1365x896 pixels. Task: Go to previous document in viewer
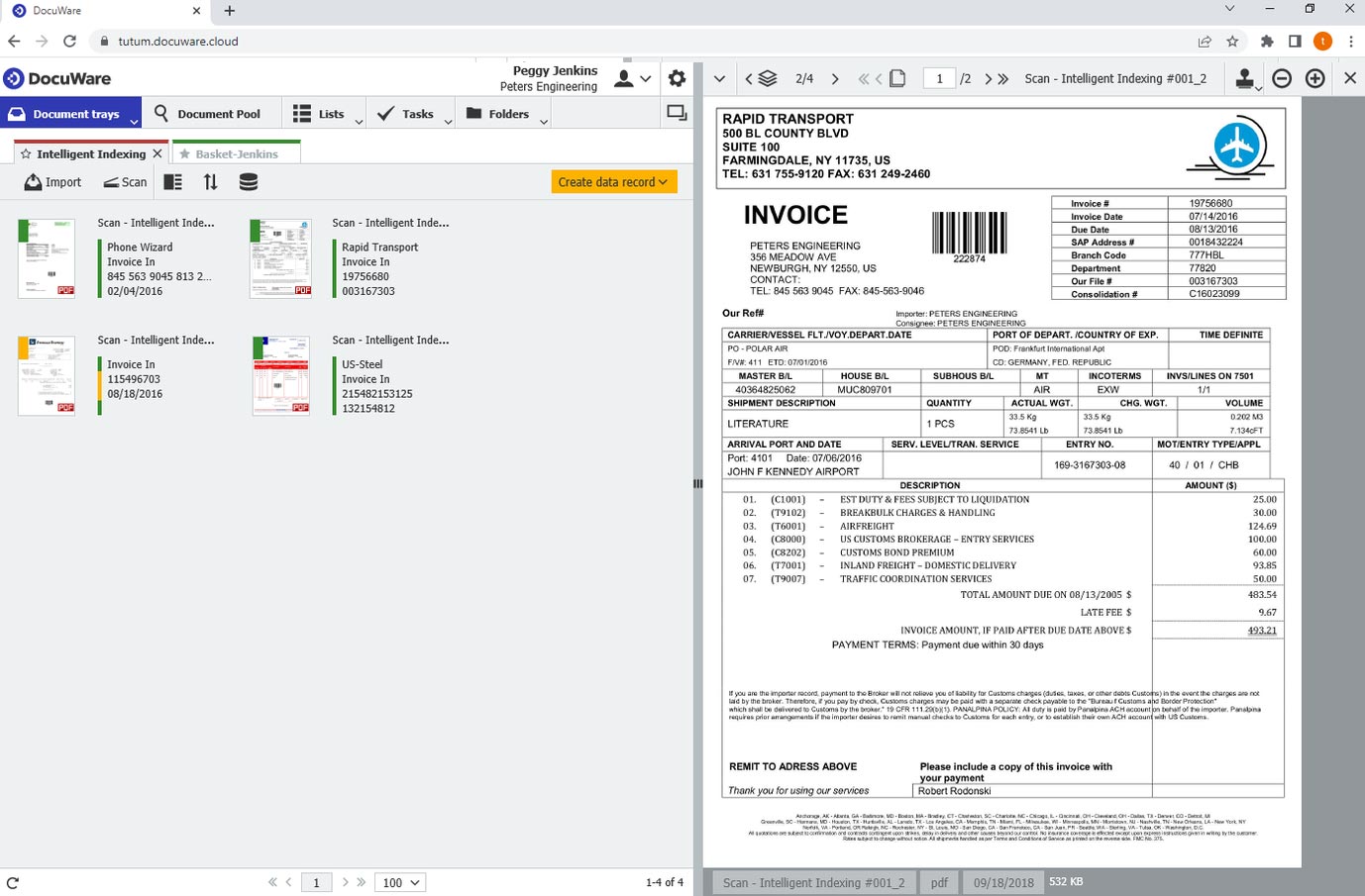click(749, 79)
